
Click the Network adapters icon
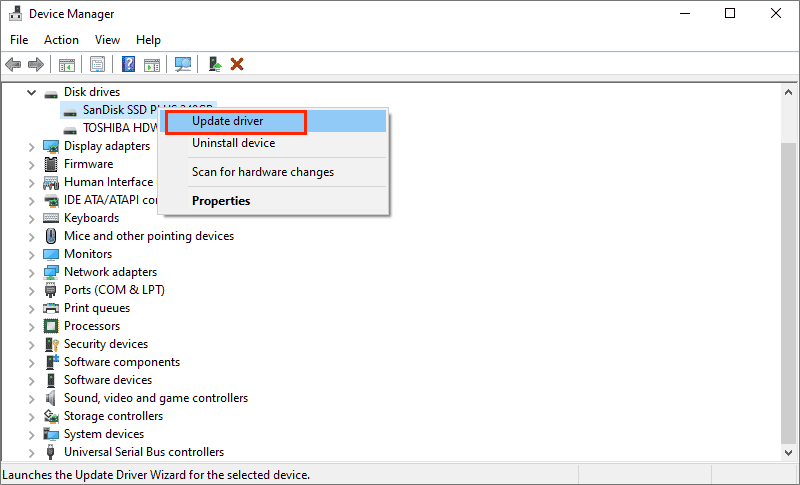[x=51, y=272]
